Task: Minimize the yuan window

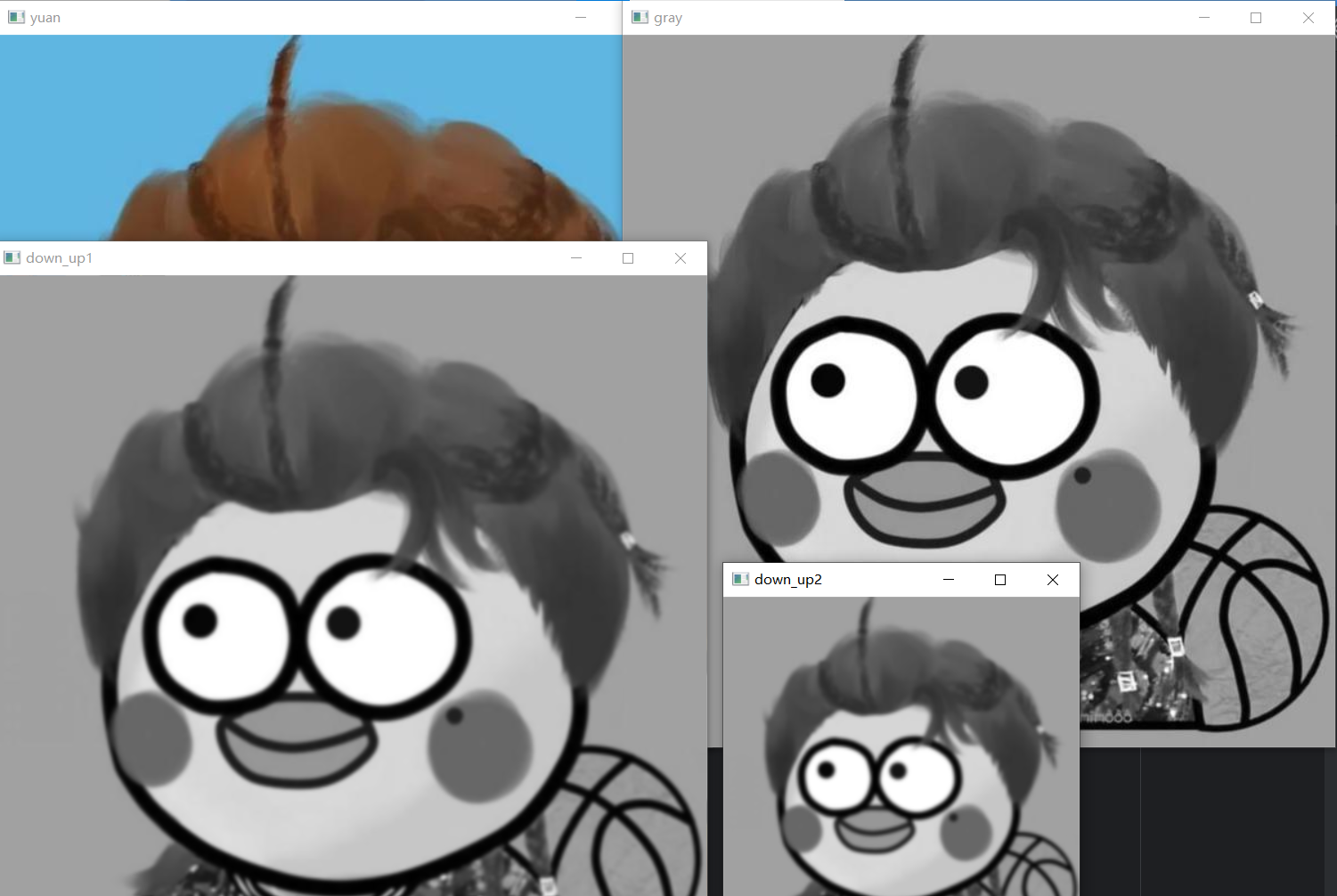Action: (x=581, y=18)
